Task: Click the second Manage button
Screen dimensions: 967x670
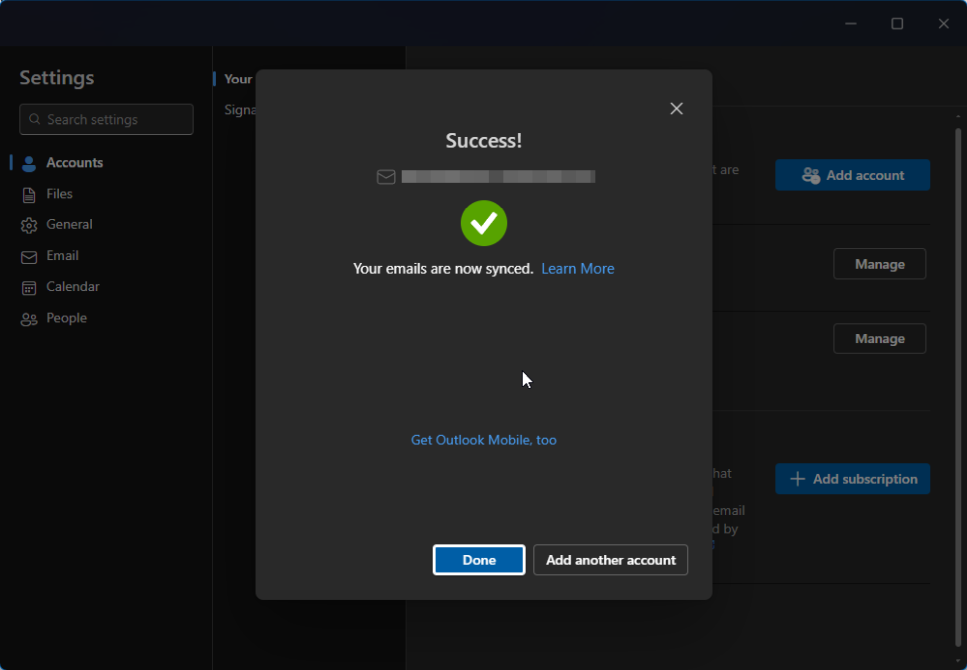Action: 879,339
